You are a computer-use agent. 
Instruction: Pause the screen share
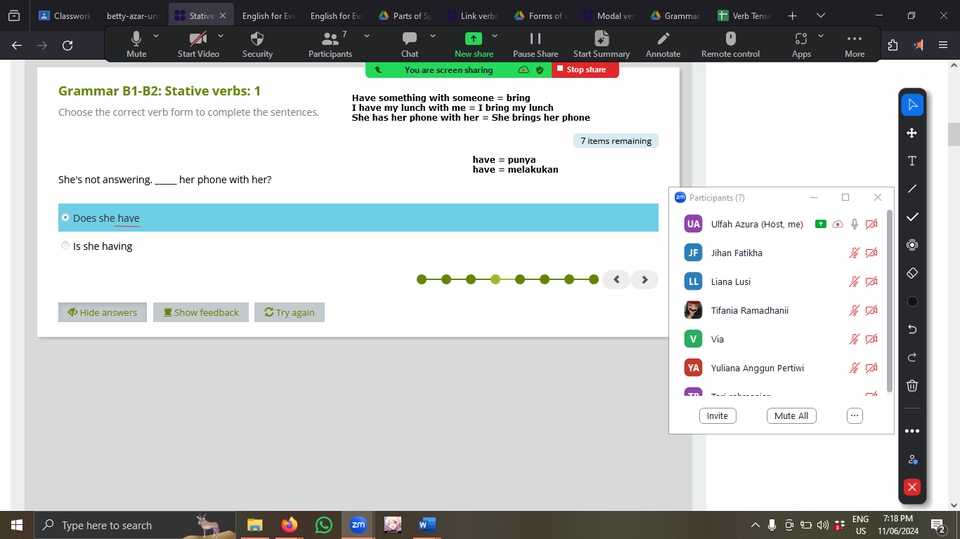535,45
